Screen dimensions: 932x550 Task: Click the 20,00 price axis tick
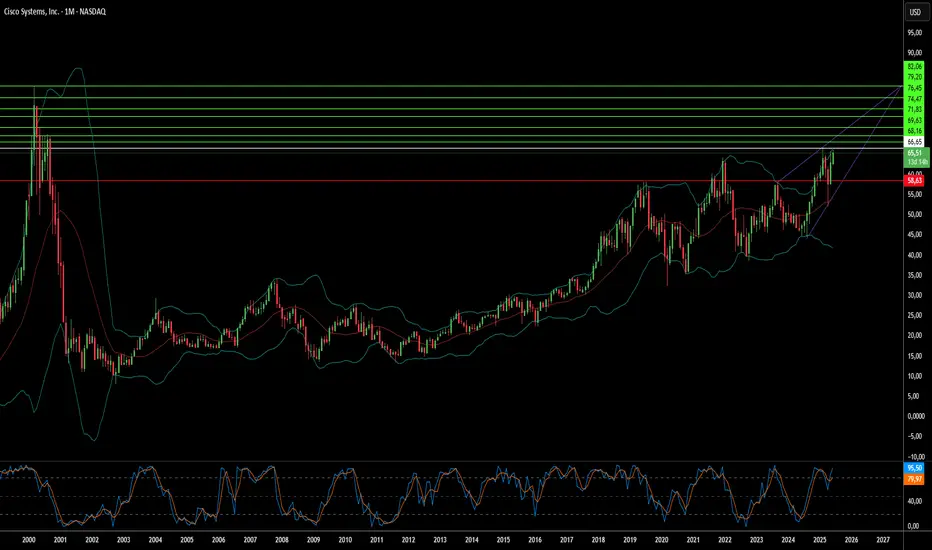pos(915,335)
